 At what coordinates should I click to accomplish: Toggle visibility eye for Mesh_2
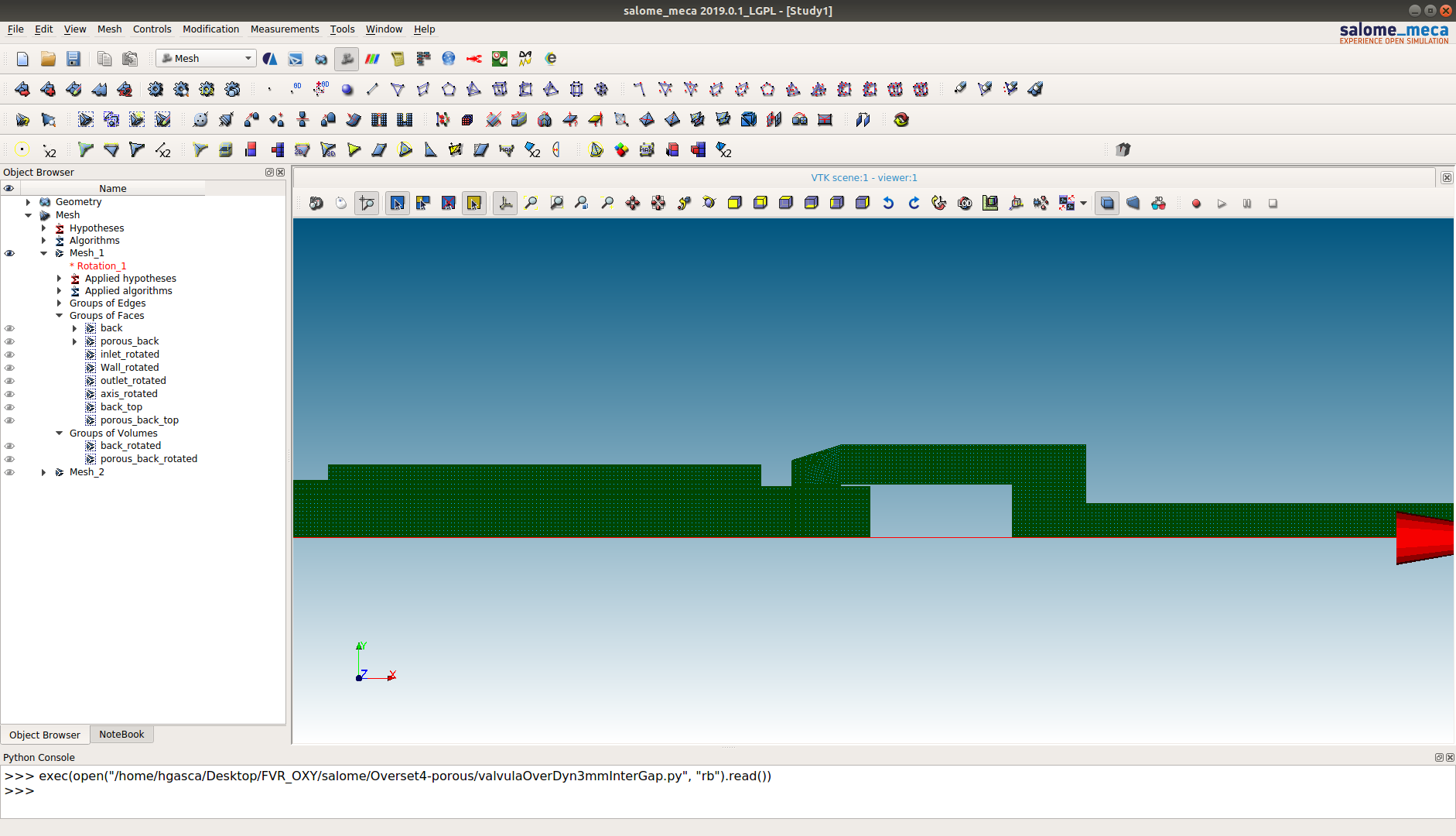click(x=9, y=472)
